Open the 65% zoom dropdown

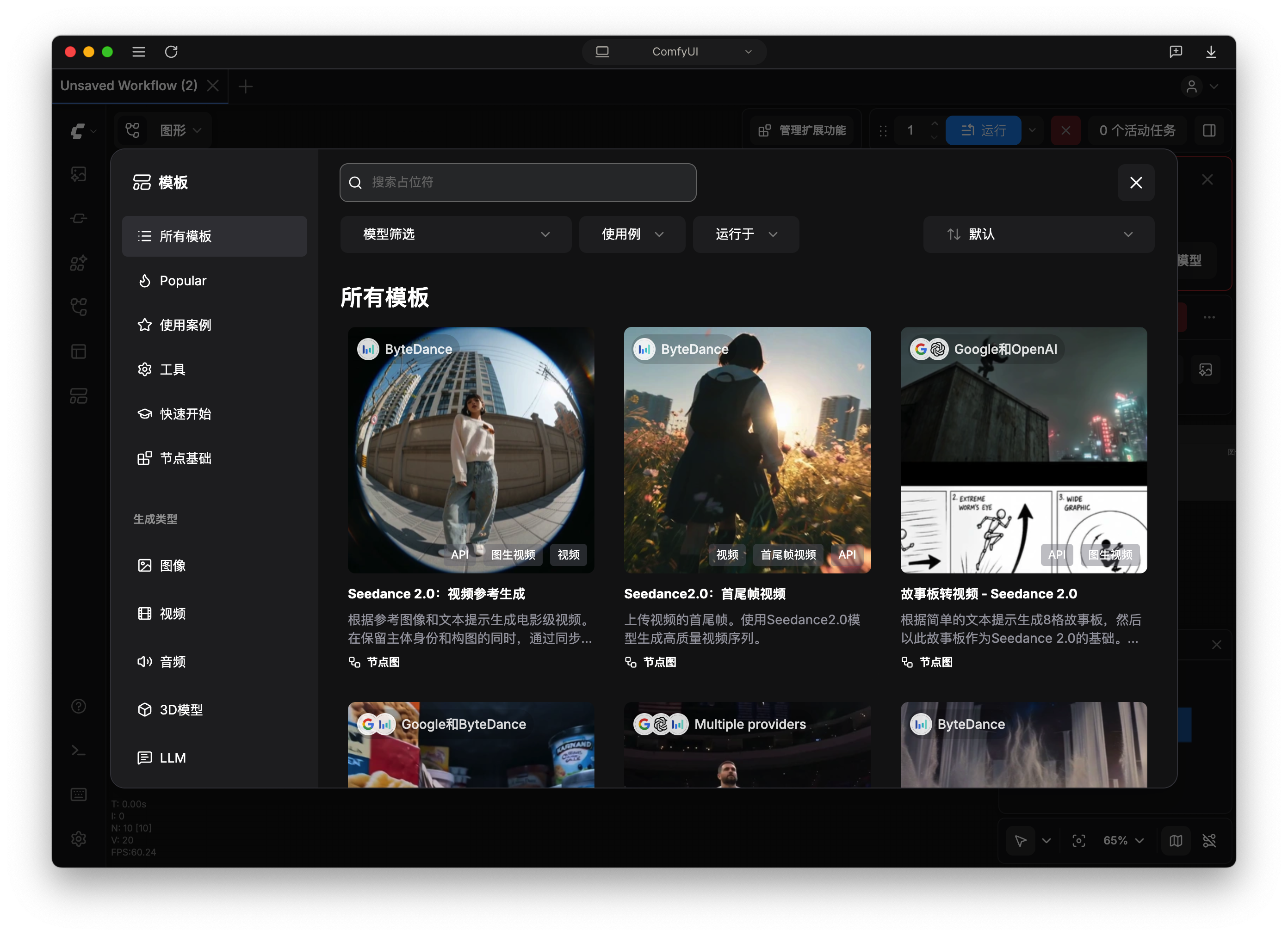1123,840
